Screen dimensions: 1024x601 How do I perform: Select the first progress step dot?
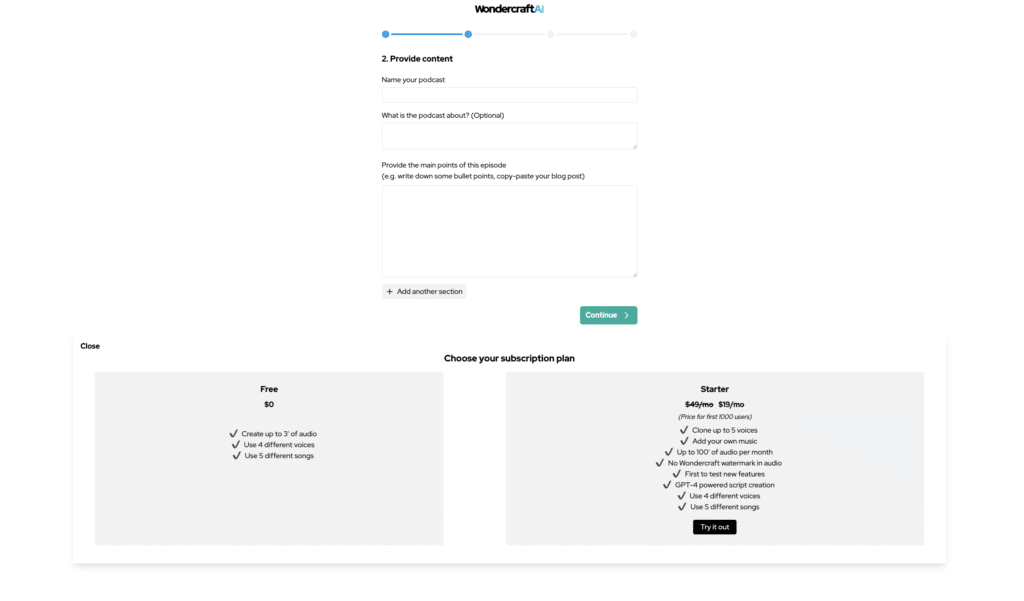pos(385,34)
